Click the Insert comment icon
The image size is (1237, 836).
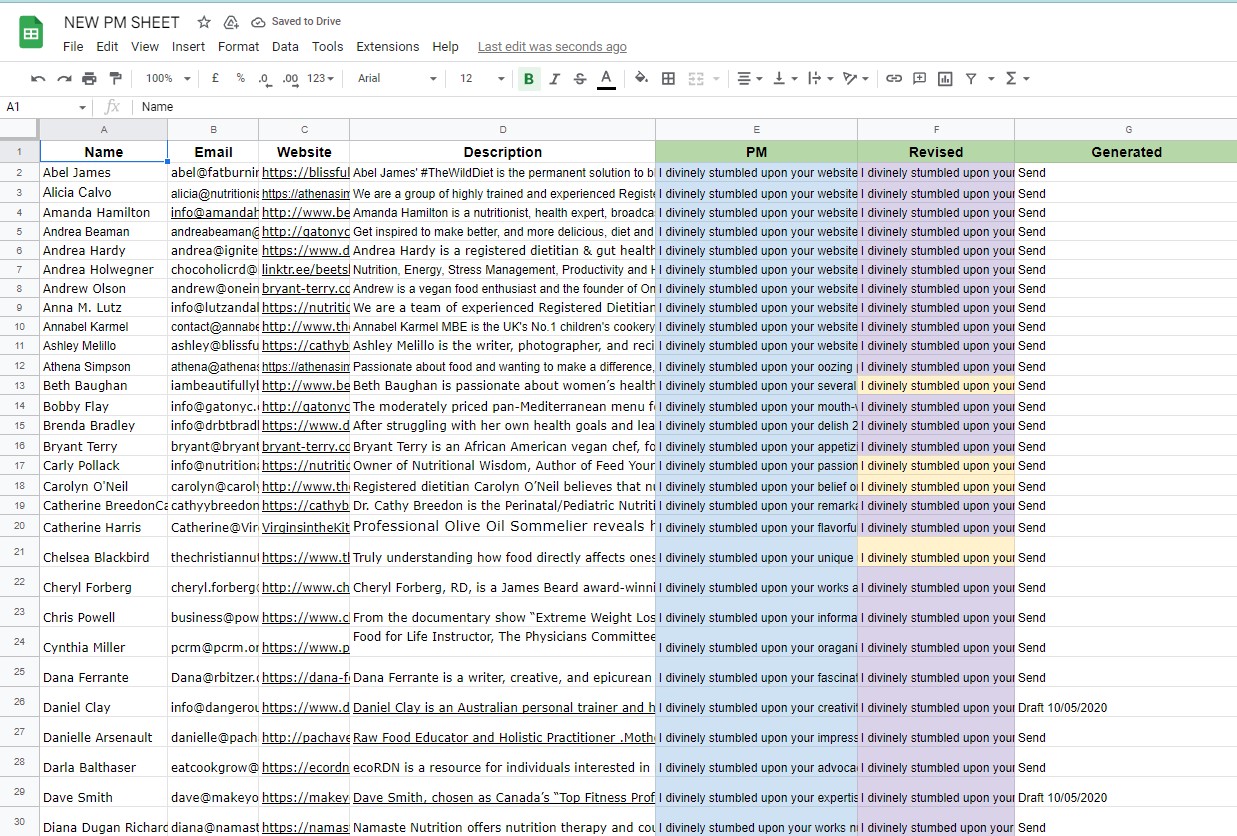click(x=919, y=78)
